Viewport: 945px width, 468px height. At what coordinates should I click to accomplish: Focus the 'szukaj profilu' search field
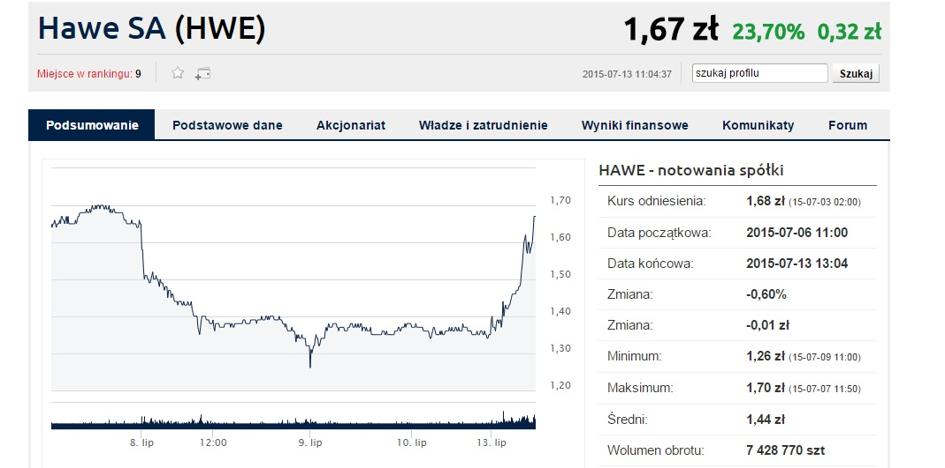pos(759,73)
